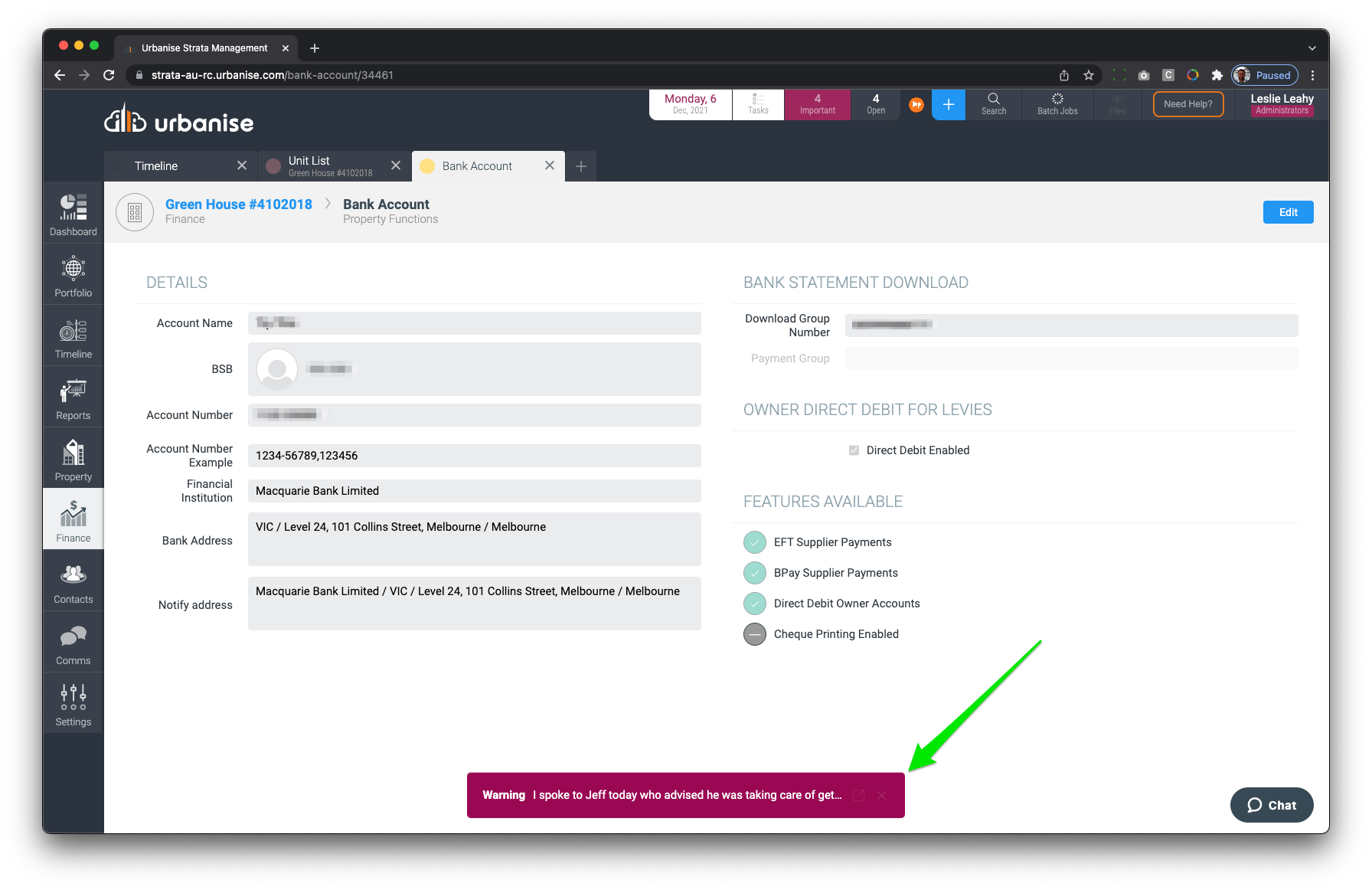
Task: Click the Financial Institution field
Action: [x=474, y=491]
